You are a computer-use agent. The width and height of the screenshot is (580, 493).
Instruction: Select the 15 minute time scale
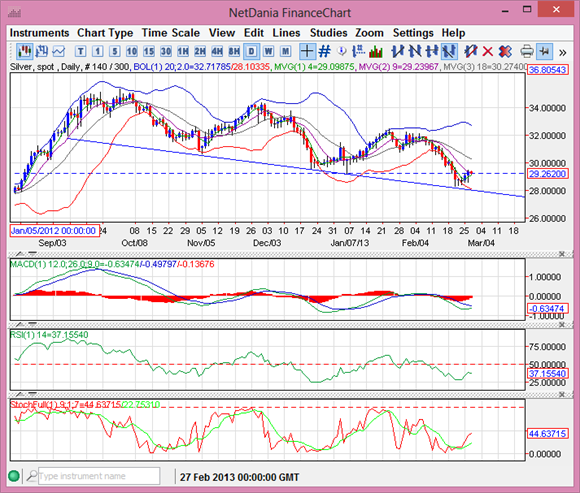click(149, 51)
